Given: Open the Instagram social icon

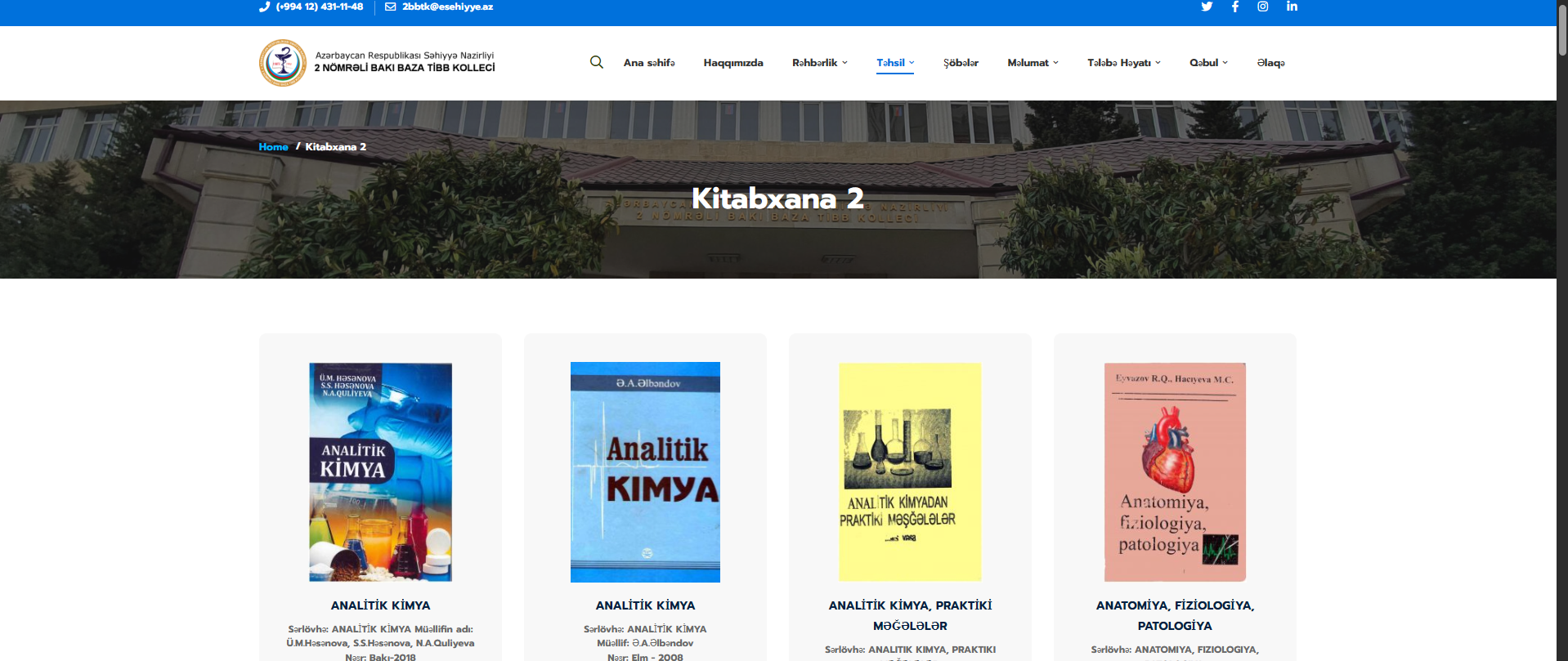Looking at the screenshot, I should point(1262,7).
